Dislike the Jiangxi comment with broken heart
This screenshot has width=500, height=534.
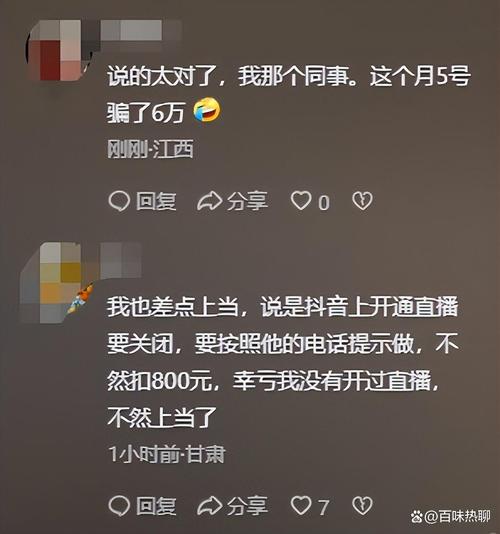(362, 201)
